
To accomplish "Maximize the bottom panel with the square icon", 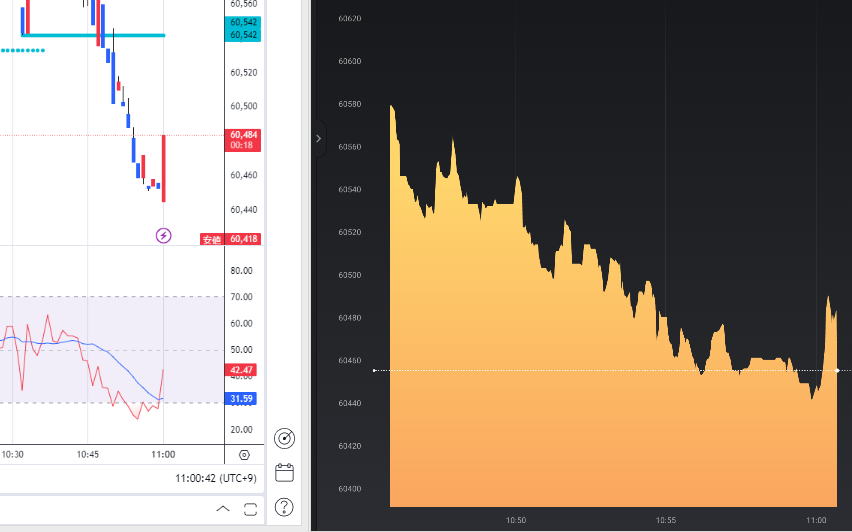I will click(249, 510).
